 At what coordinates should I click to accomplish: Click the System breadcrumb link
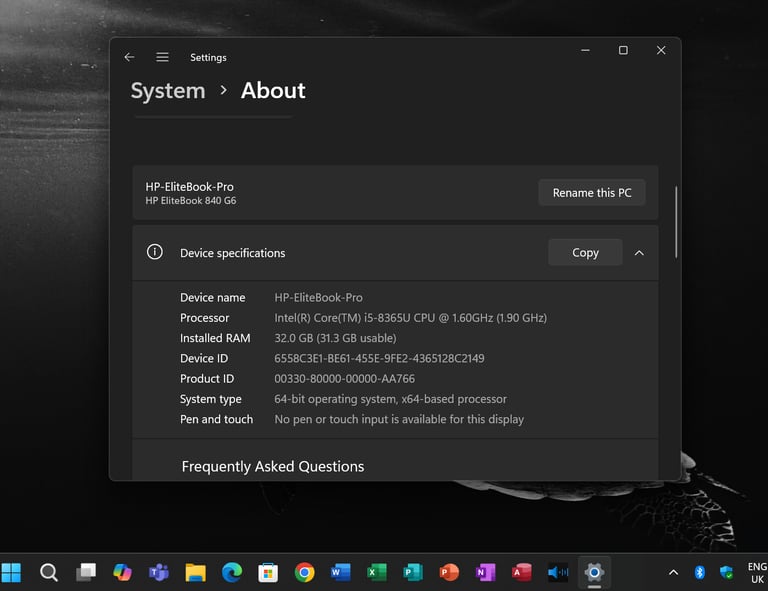coord(167,91)
